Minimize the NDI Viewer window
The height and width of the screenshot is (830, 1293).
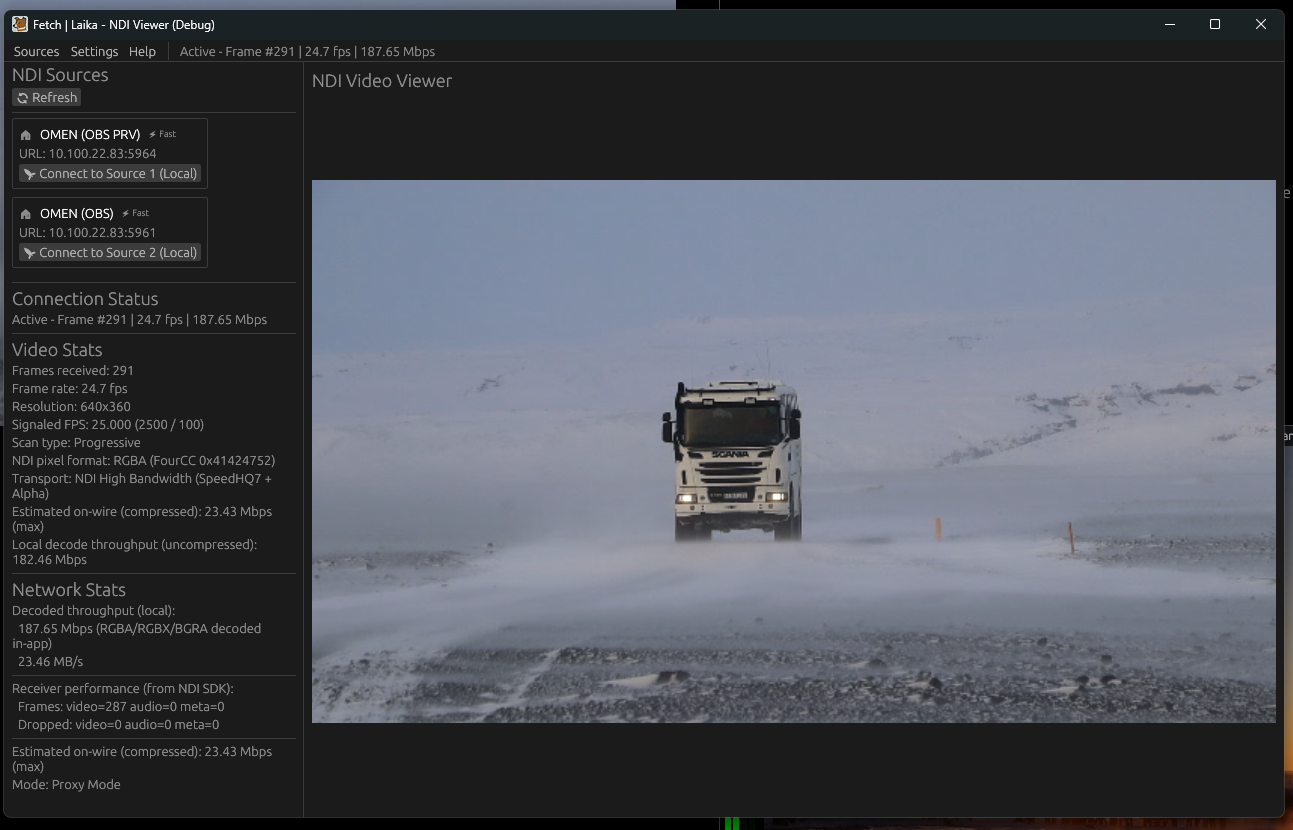click(1169, 24)
